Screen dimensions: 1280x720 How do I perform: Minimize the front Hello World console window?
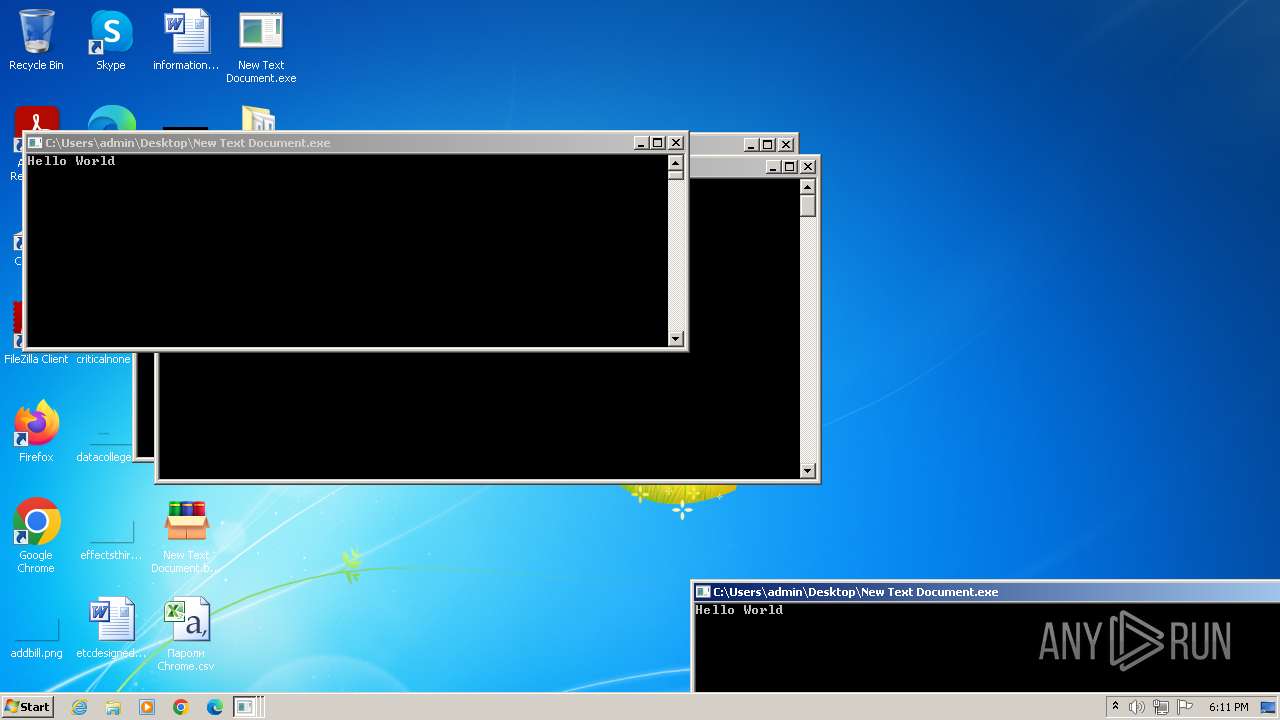(641, 143)
